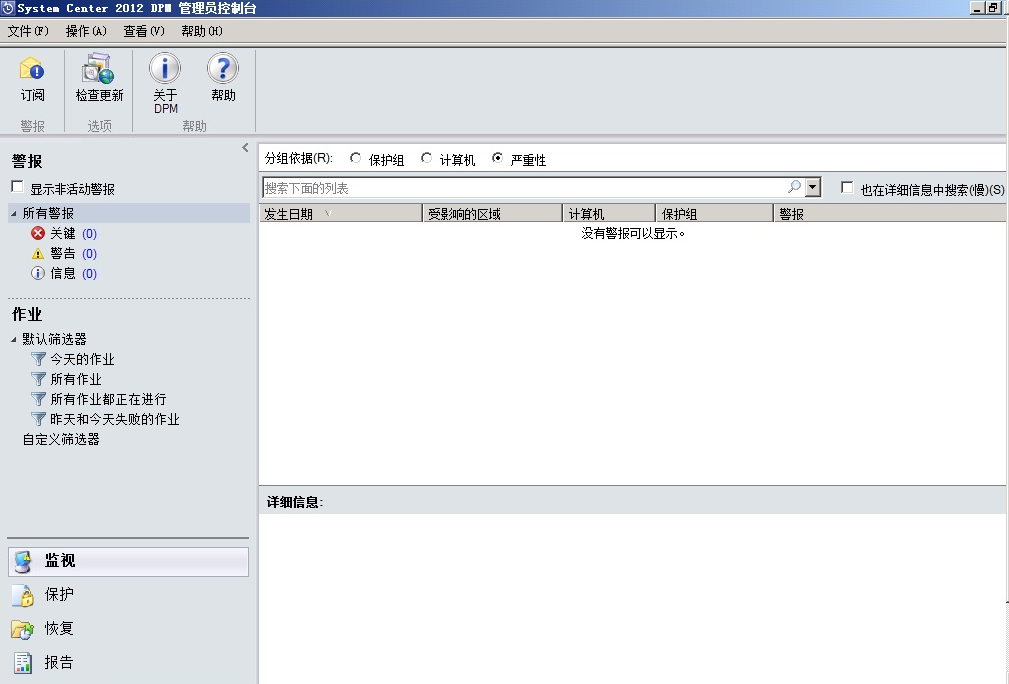
Task: Click the (0) count beside 警告
Action: tap(89, 254)
